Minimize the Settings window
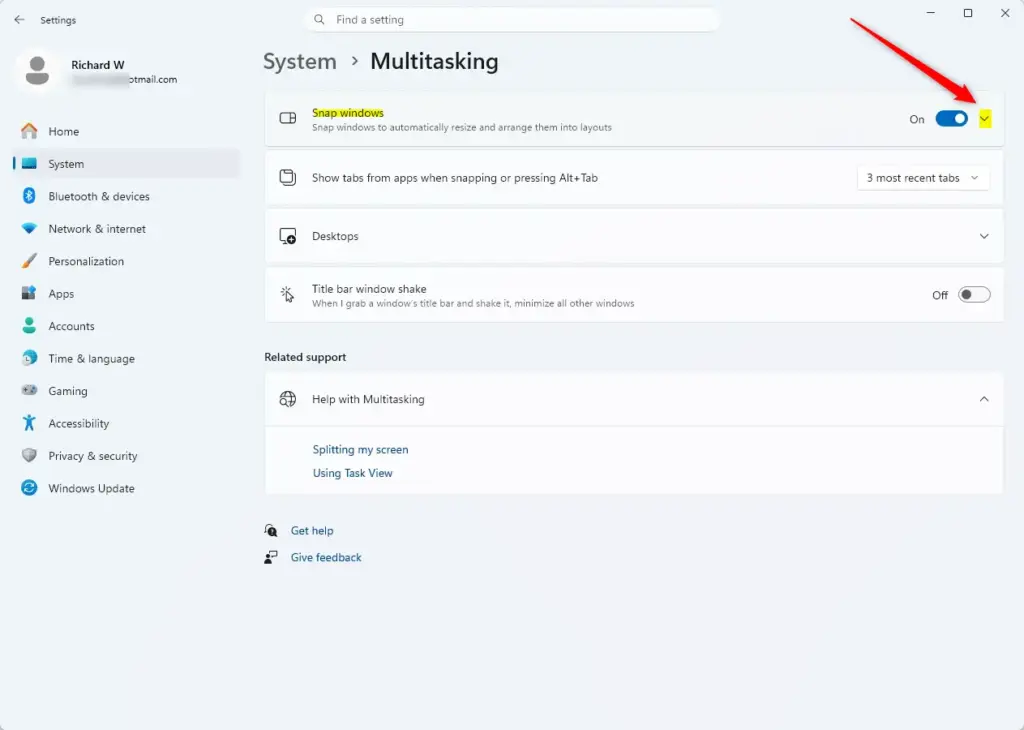 pos(931,13)
